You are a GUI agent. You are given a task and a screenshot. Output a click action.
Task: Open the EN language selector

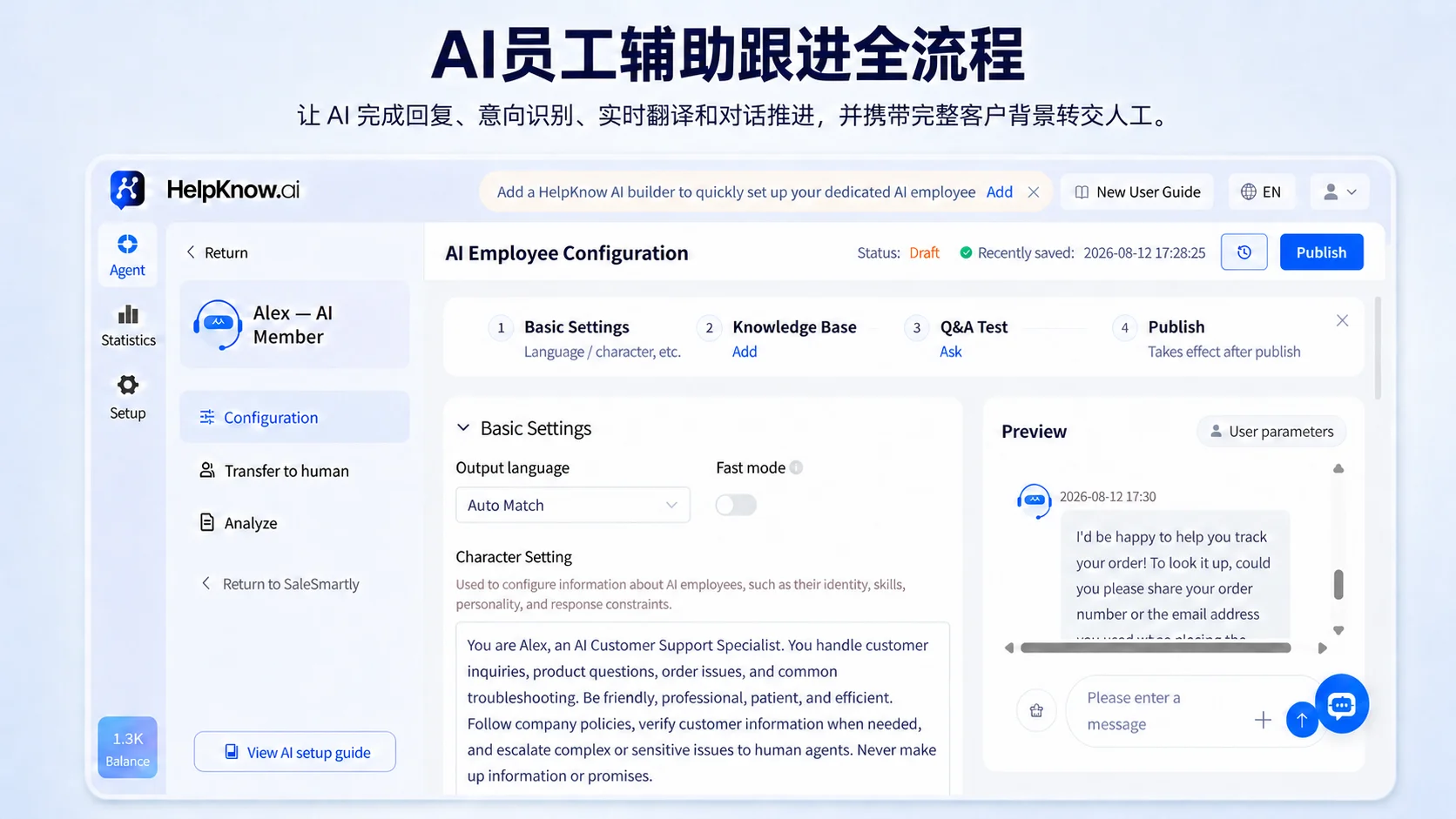click(x=1261, y=192)
